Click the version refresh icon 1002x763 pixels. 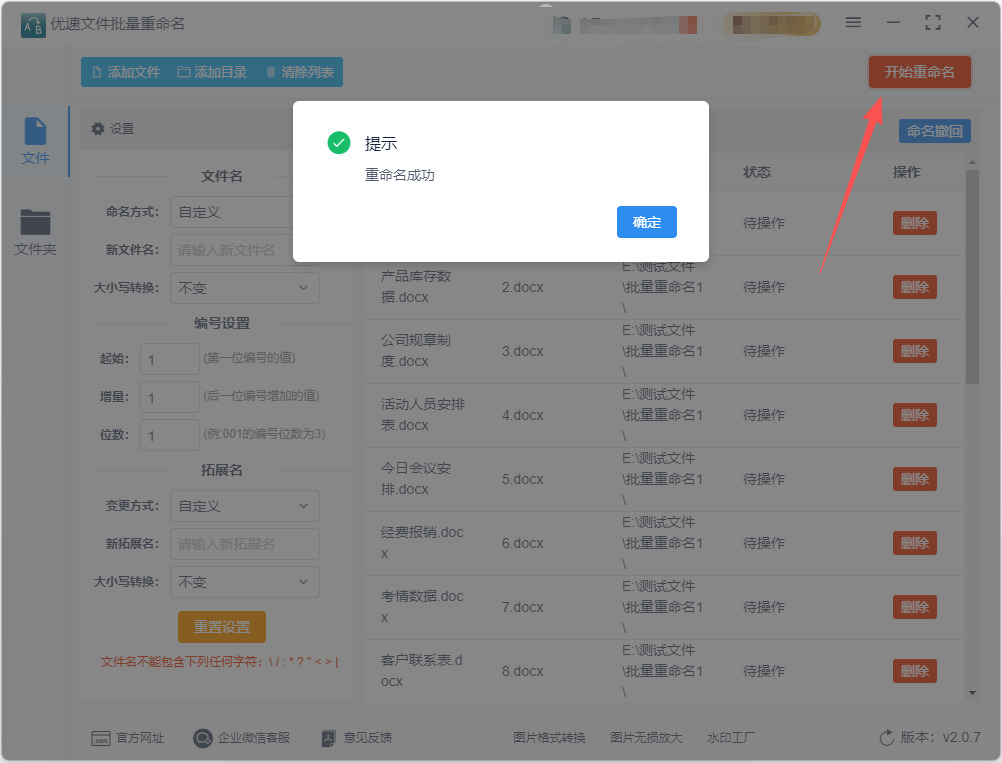pos(886,738)
